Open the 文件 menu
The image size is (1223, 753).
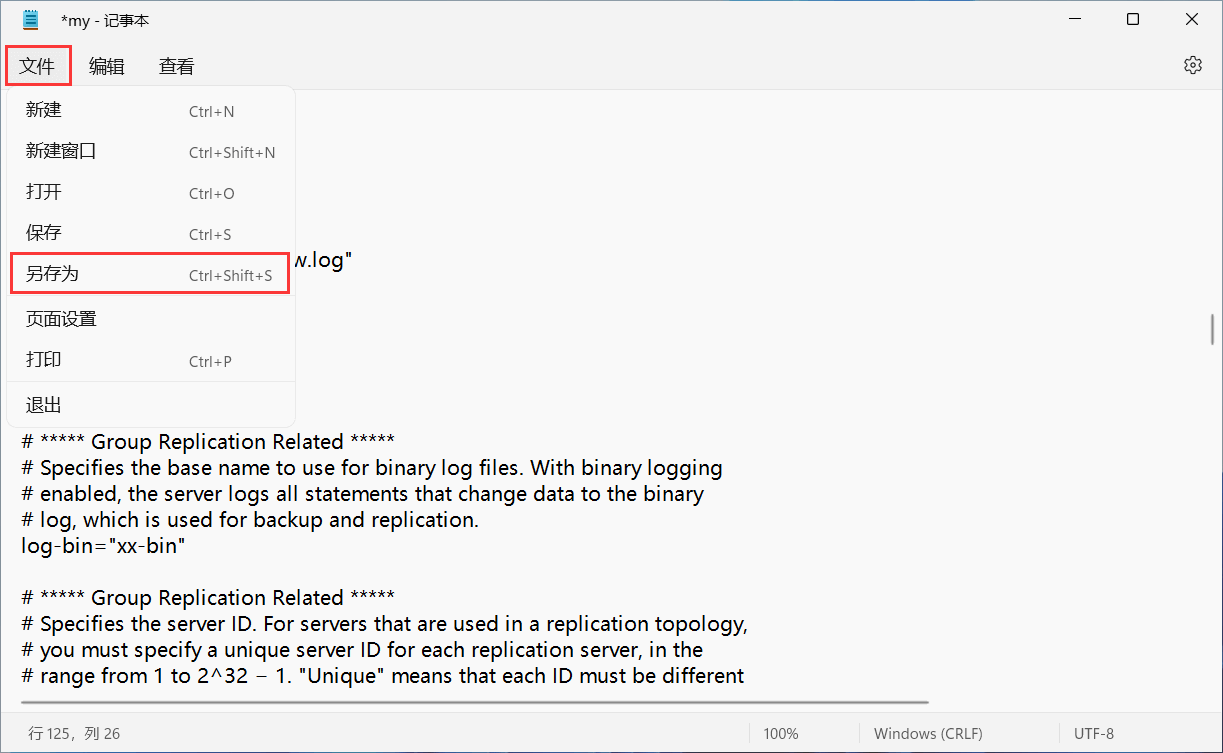38,66
